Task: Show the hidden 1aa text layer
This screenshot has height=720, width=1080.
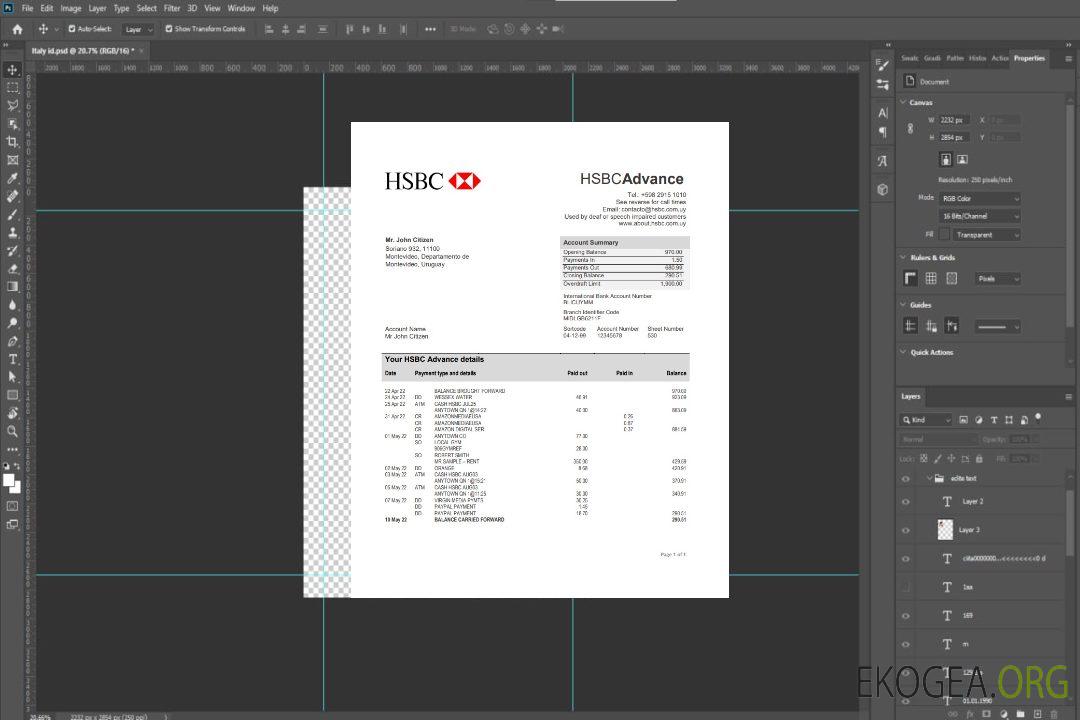Action: coord(906,587)
